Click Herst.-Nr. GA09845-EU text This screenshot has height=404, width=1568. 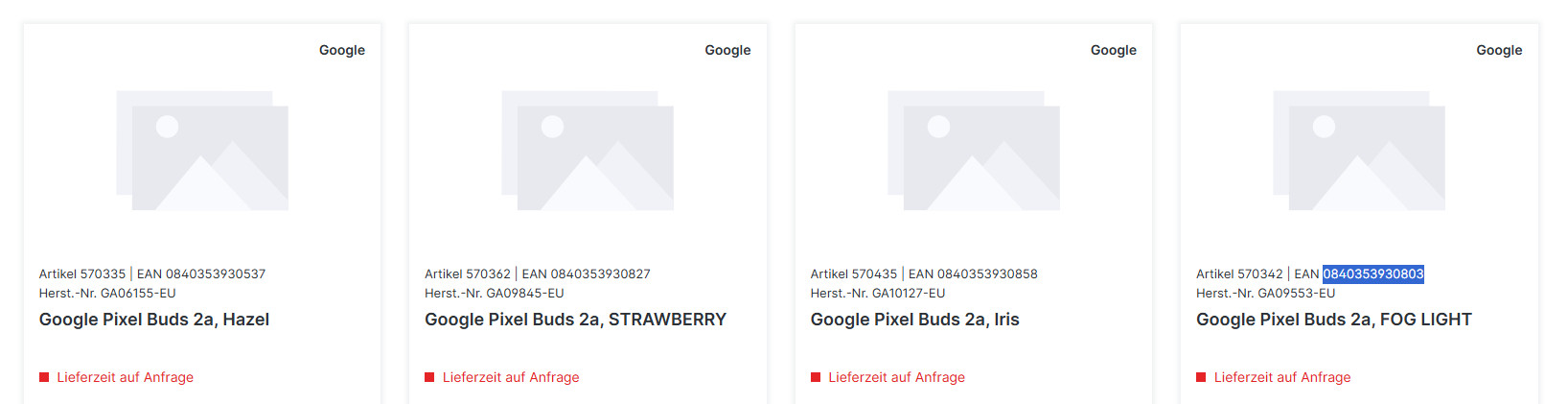click(x=494, y=294)
